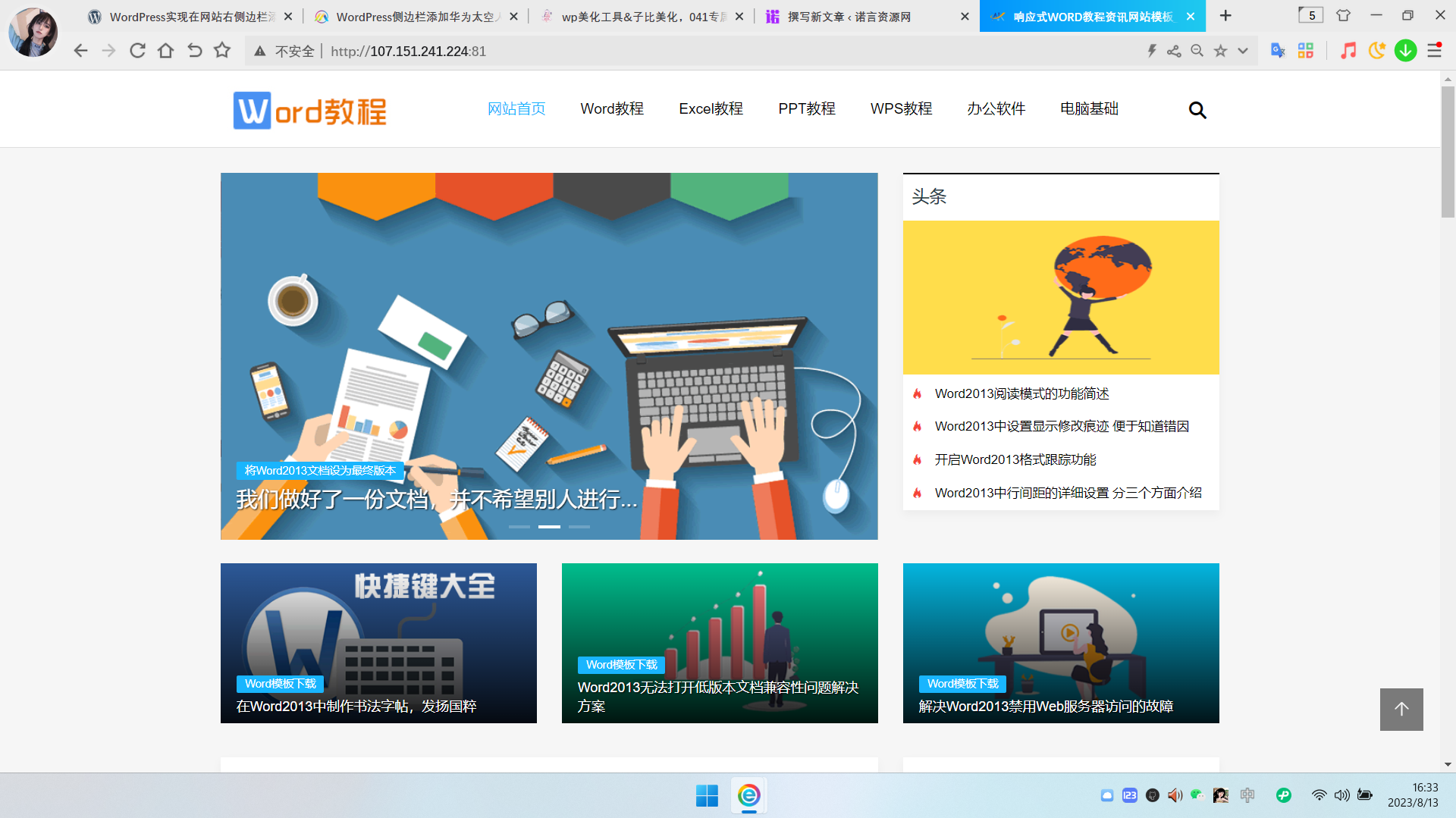Open the colorful apps grid extension icon
Viewport: 1456px width, 818px height.
tap(1306, 51)
